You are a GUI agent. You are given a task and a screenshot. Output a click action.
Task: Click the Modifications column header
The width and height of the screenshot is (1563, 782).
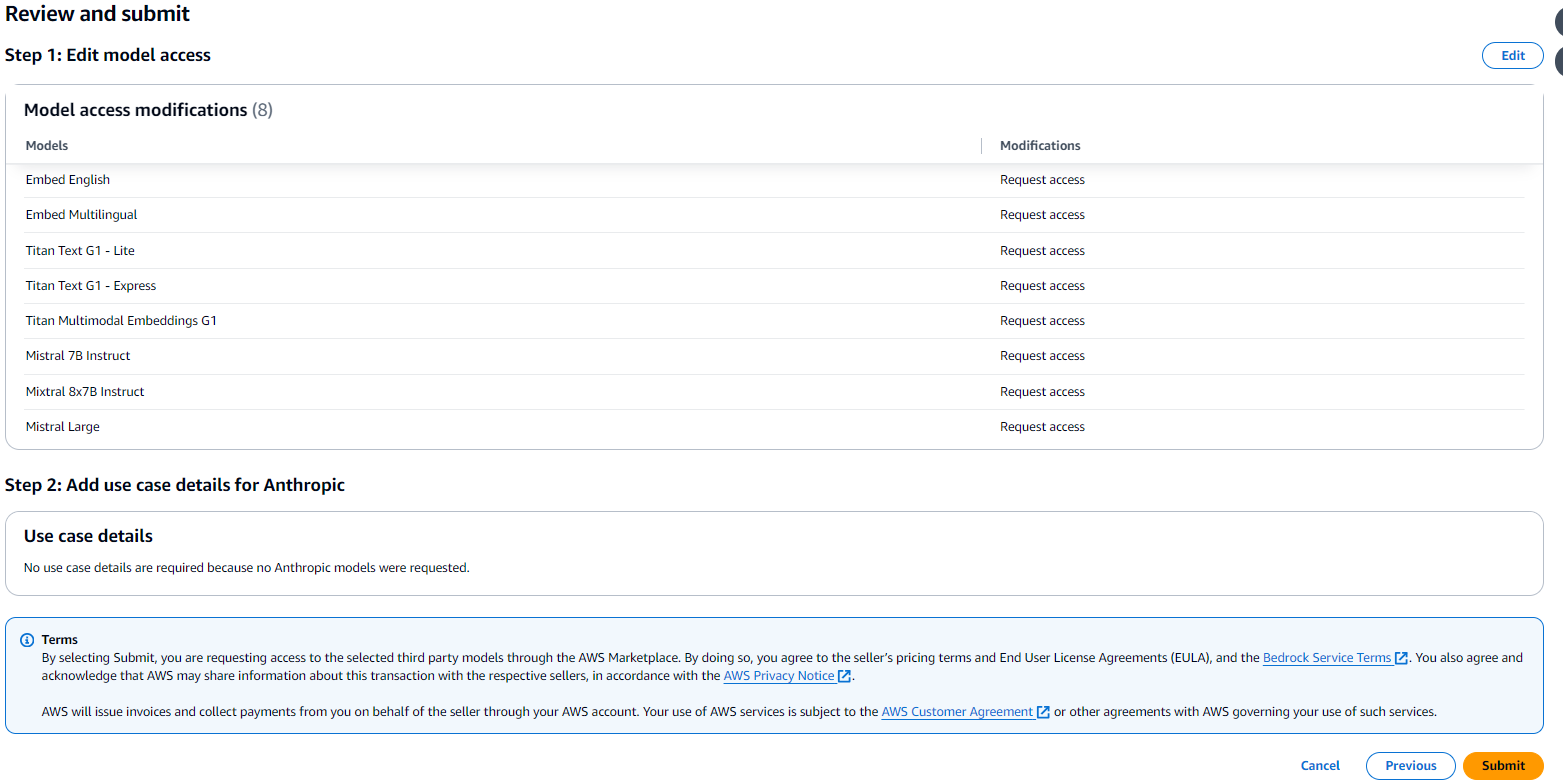(x=1040, y=146)
